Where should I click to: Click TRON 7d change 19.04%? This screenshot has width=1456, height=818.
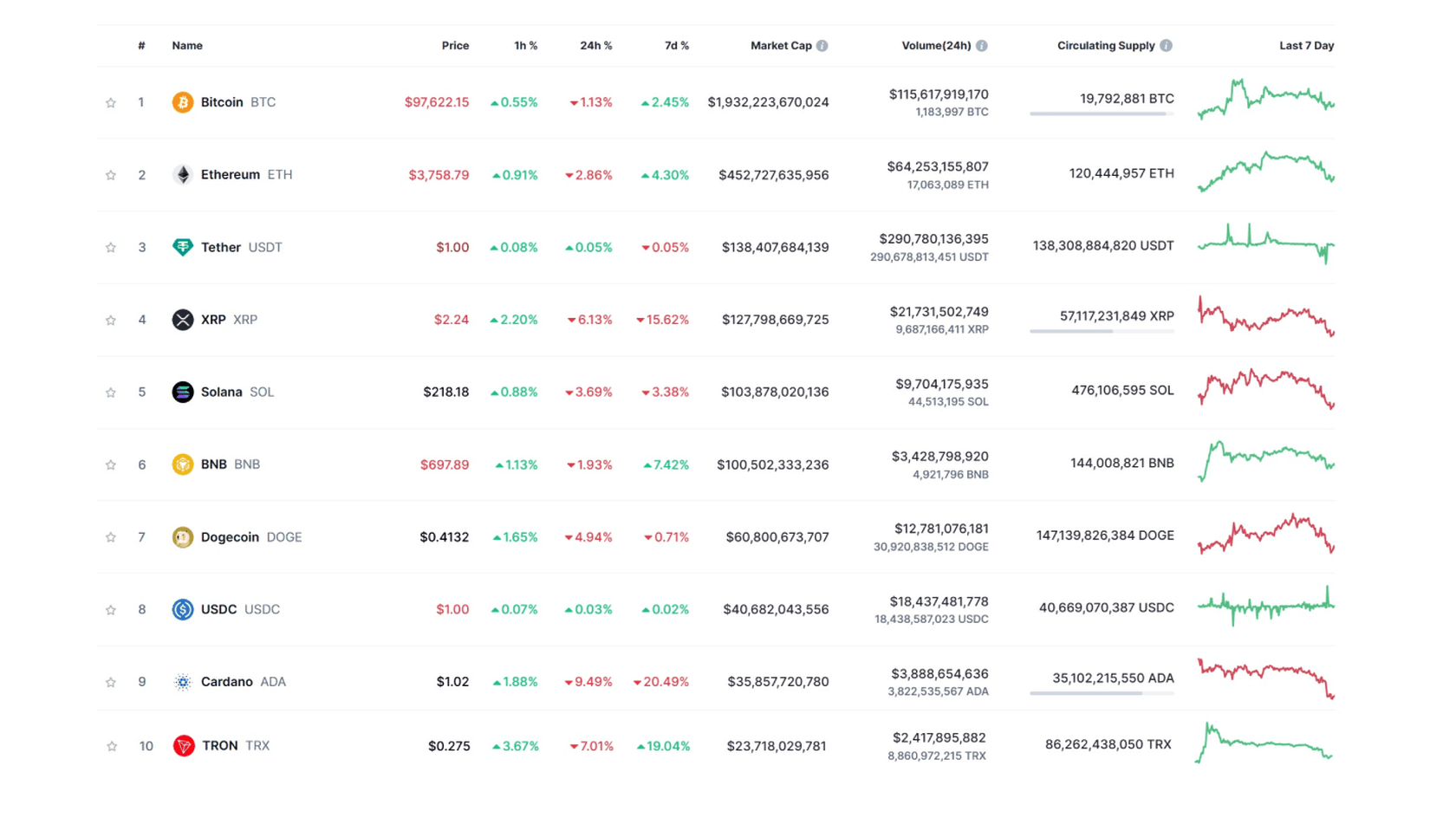(x=664, y=746)
